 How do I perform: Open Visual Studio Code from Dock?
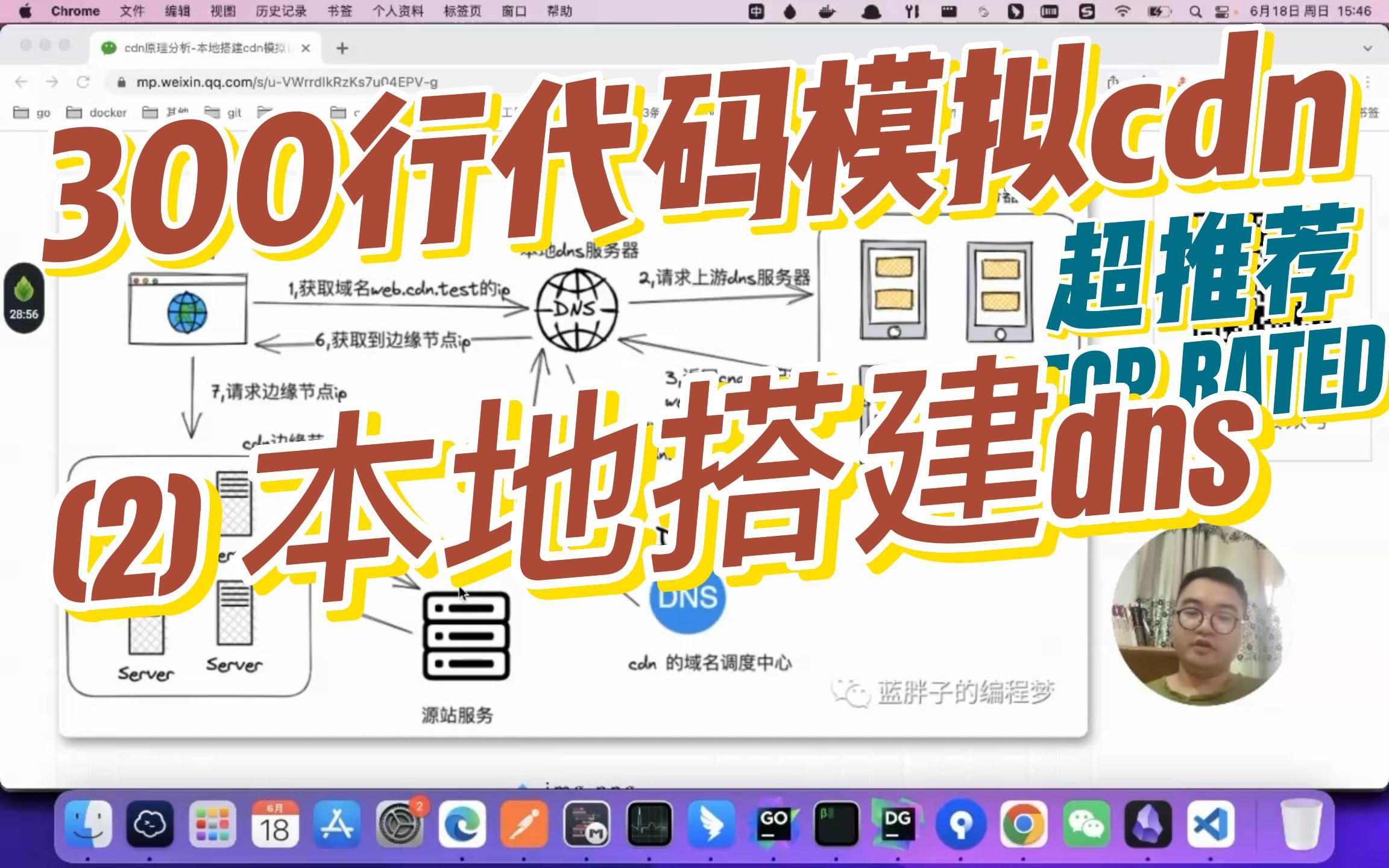click(x=1211, y=824)
